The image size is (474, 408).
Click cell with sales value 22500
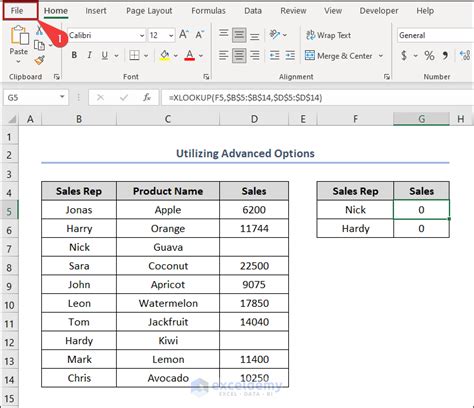click(x=254, y=266)
